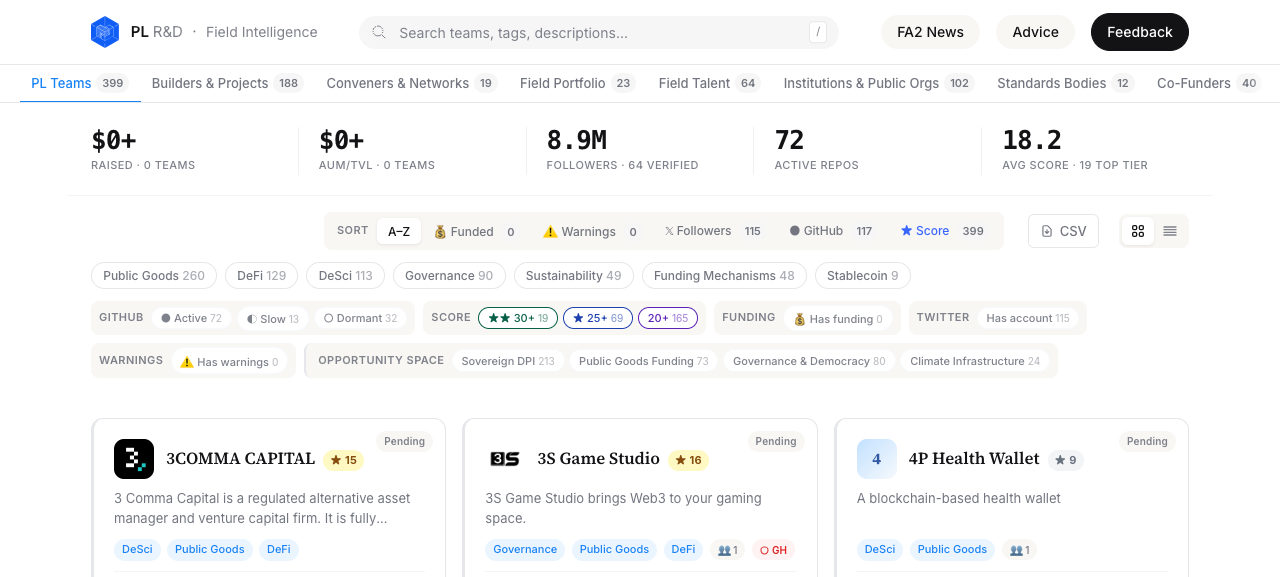Open the Field Portfolio tab
The height and width of the screenshot is (577, 1280).
coord(577,83)
